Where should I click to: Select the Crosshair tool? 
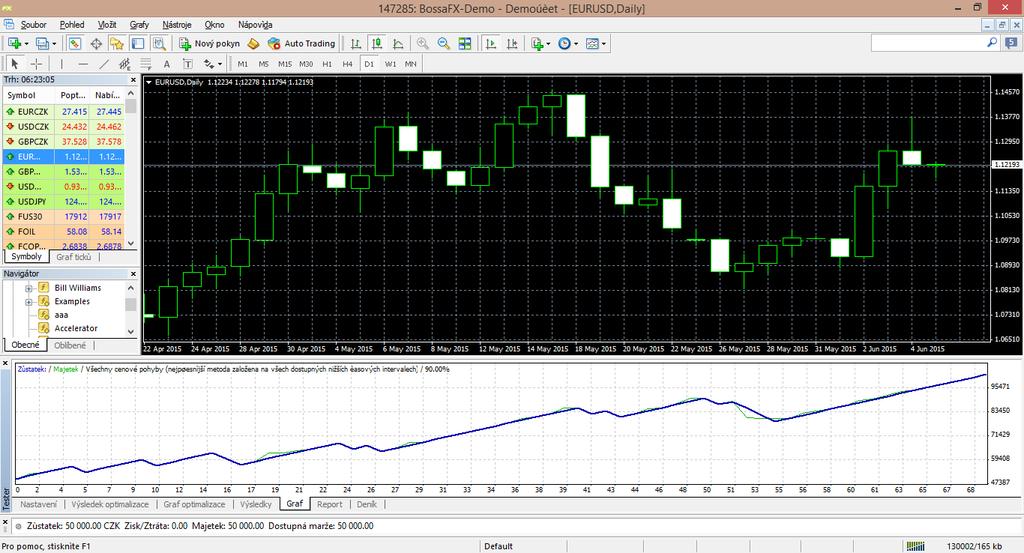click(37, 63)
